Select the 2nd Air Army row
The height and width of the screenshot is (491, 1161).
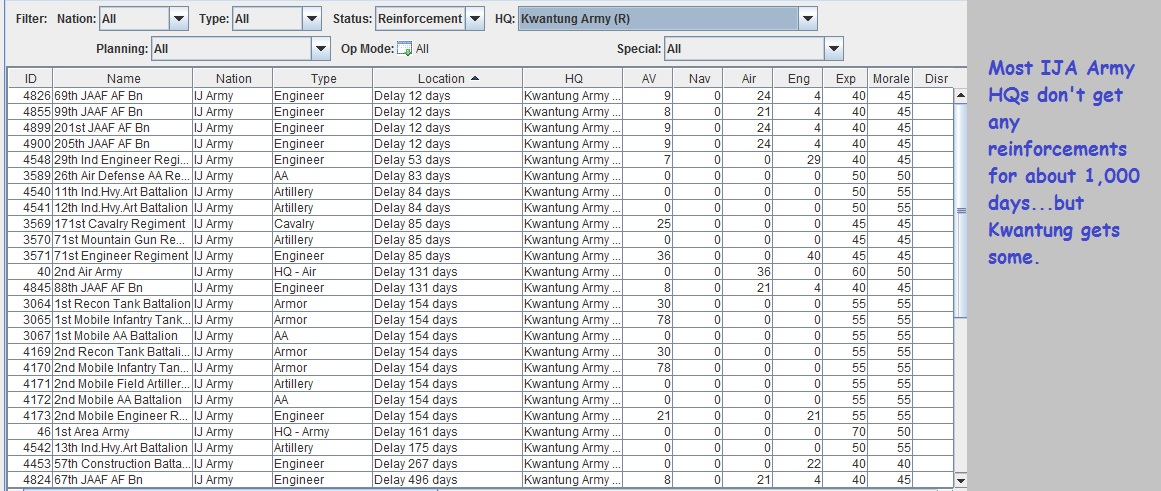pyautogui.click(x=480, y=272)
